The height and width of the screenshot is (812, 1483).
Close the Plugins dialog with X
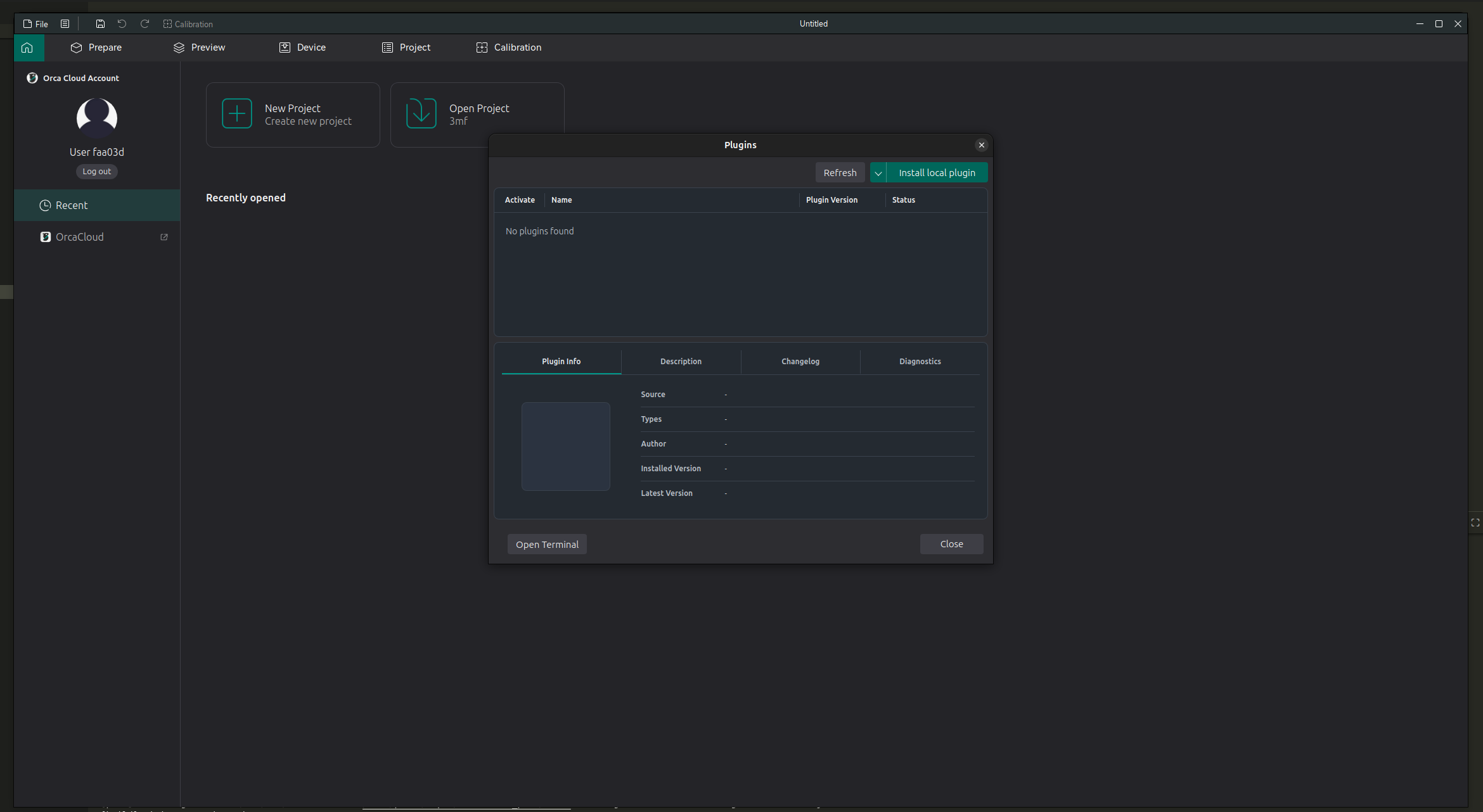click(x=982, y=145)
